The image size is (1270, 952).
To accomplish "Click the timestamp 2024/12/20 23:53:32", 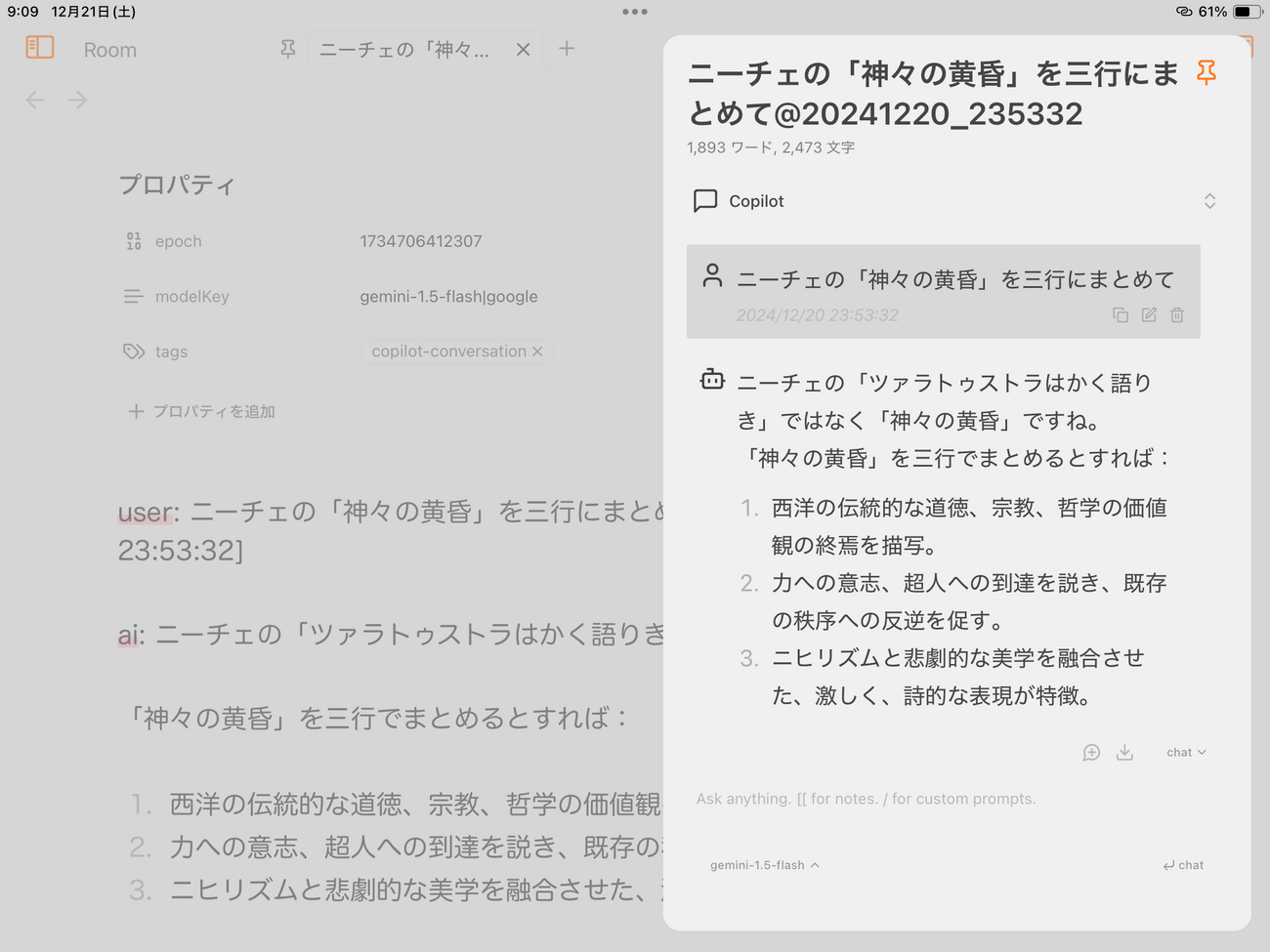I will [x=817, y=315].
